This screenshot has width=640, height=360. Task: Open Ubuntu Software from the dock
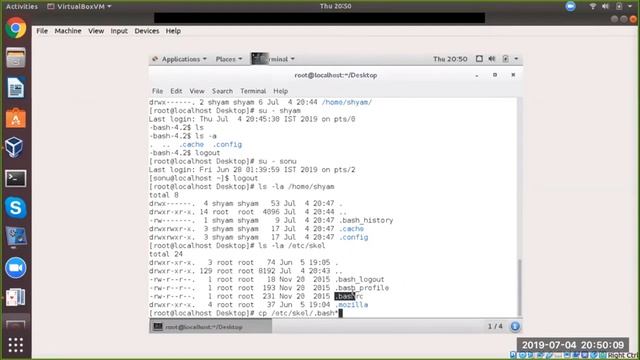(x=16, y=118)
